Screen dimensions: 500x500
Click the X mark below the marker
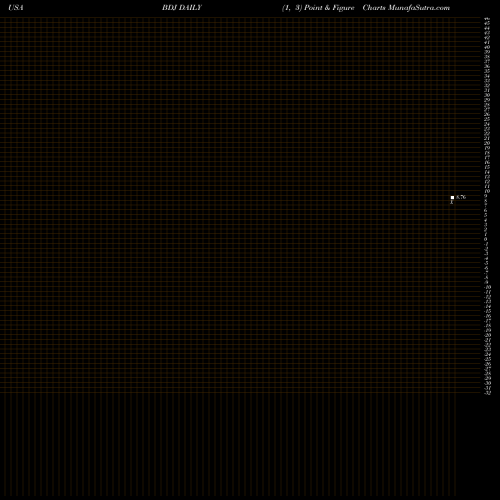[452, 202]
